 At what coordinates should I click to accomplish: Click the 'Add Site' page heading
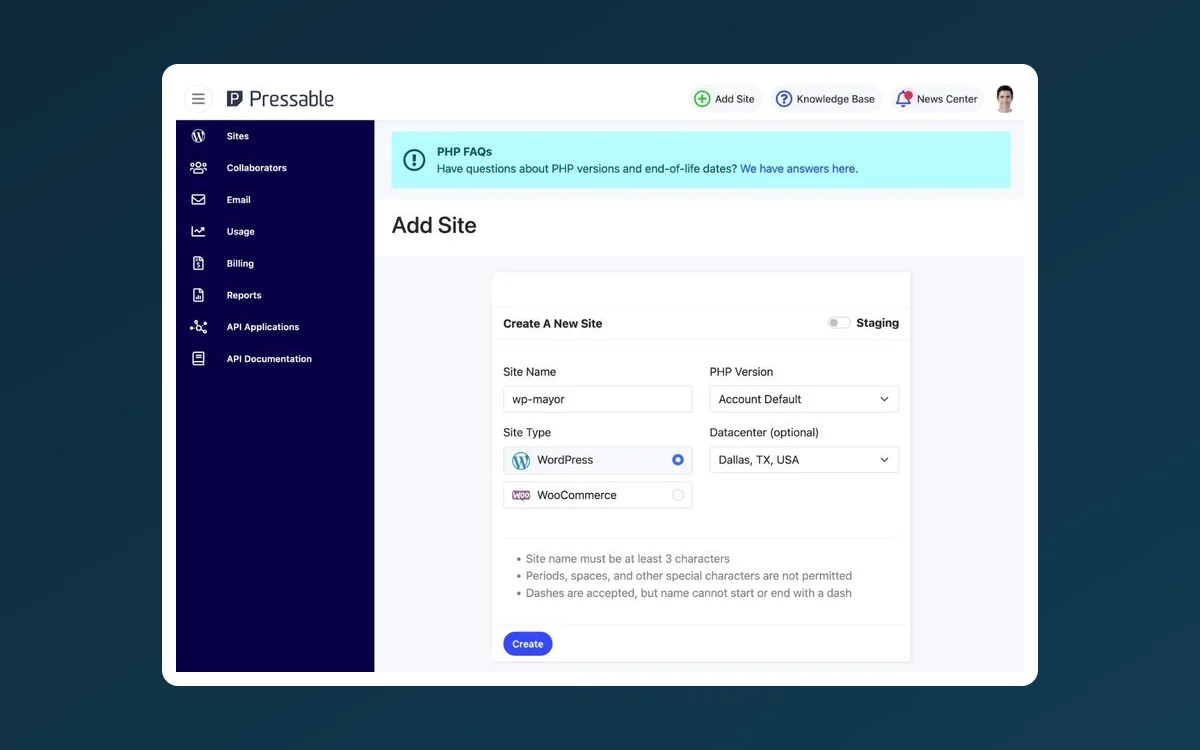pos(434,226)
